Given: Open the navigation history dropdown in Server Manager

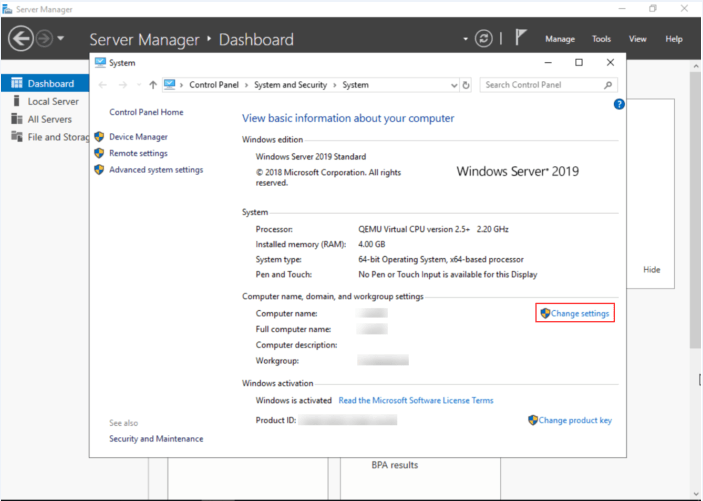Looking at the screenshot, I should pyautogui.click(x=61, y=38).
